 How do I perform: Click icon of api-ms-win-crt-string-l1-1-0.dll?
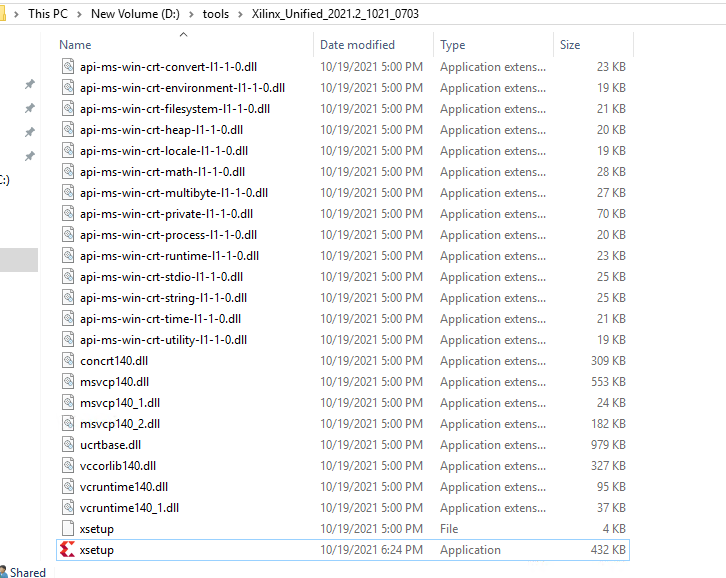pos(68,297)
